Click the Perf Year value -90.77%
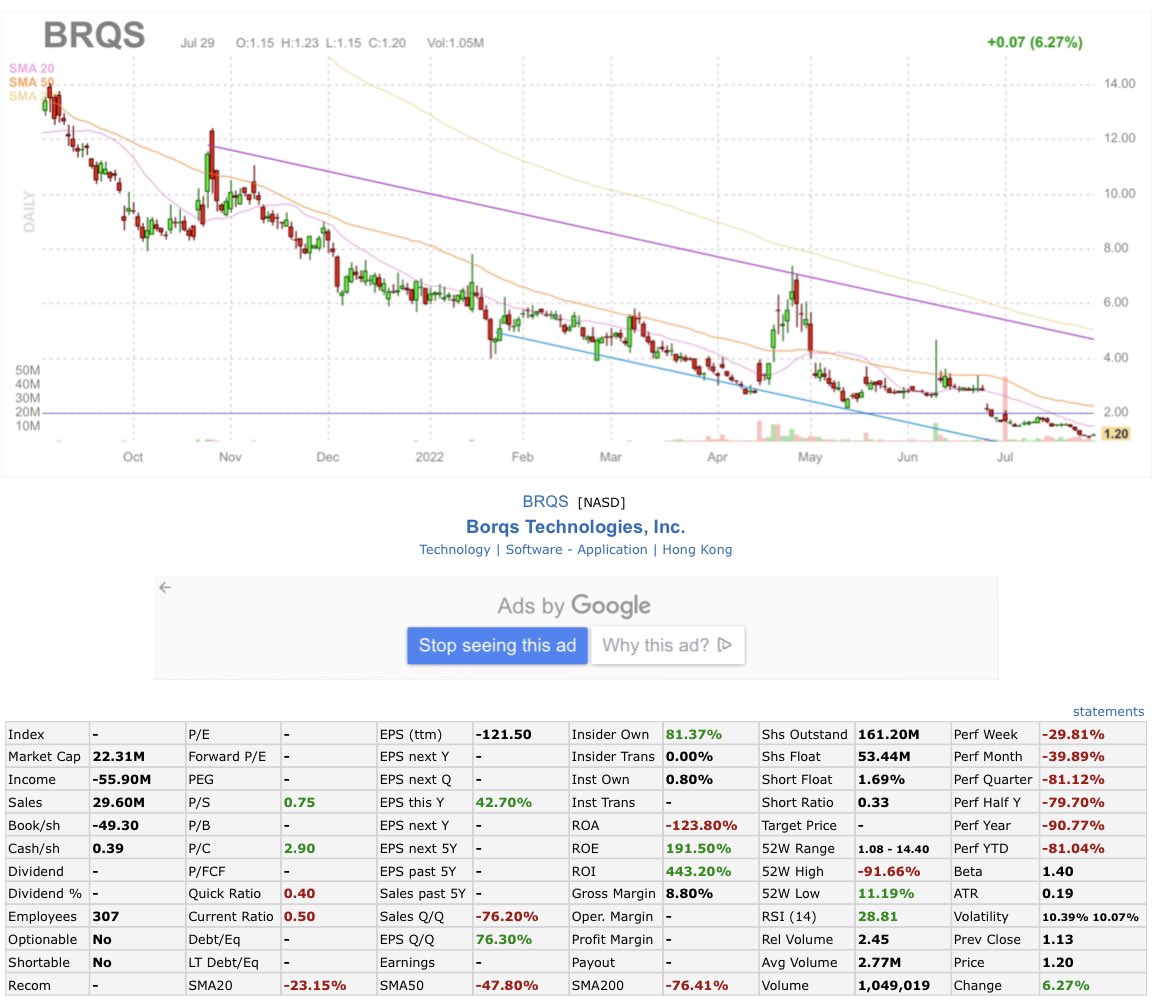 [1074, 826]
